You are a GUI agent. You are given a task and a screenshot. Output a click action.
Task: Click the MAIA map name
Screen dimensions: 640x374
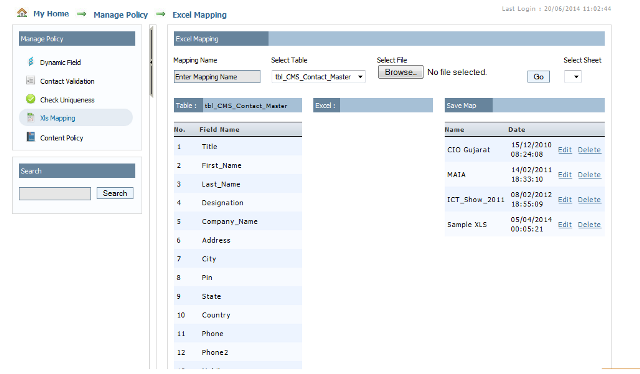pos(456,175)
